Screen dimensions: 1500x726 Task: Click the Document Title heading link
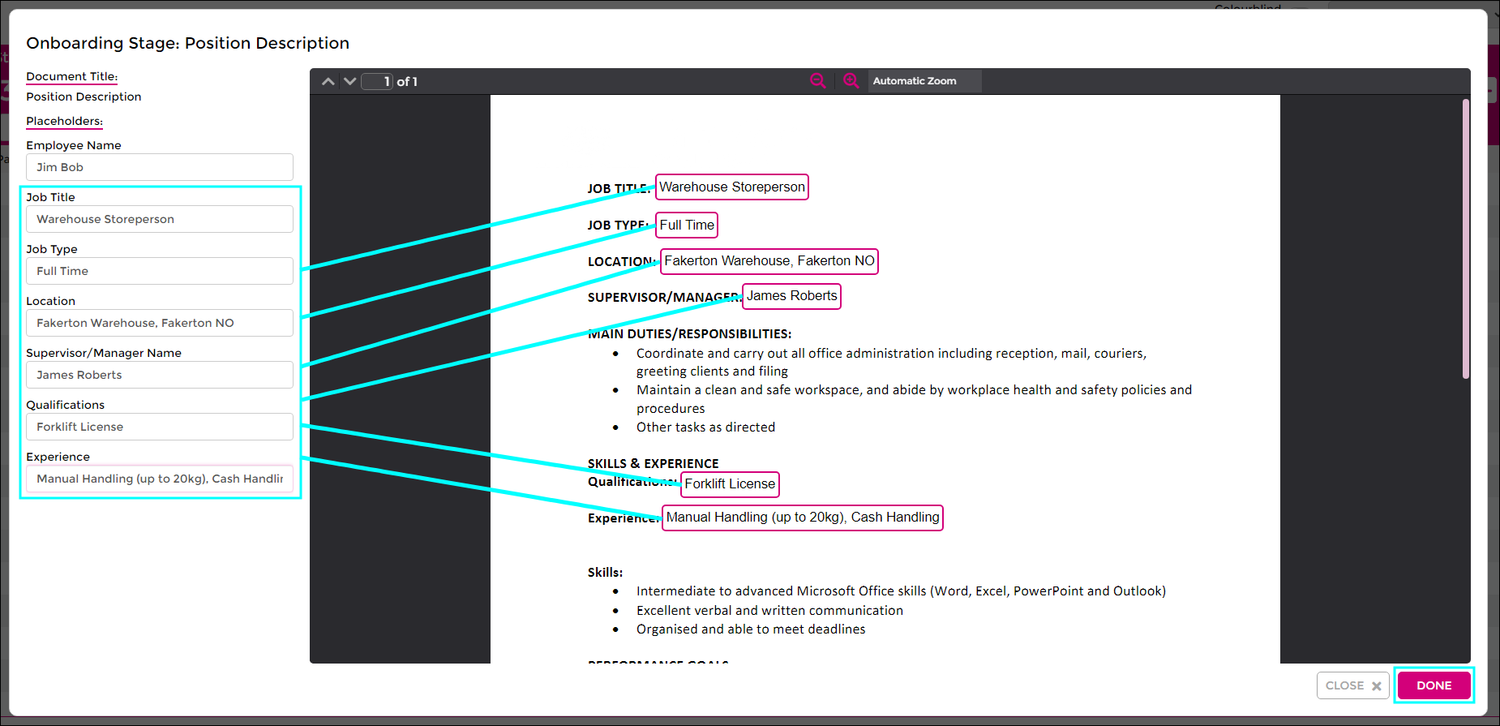71,76
